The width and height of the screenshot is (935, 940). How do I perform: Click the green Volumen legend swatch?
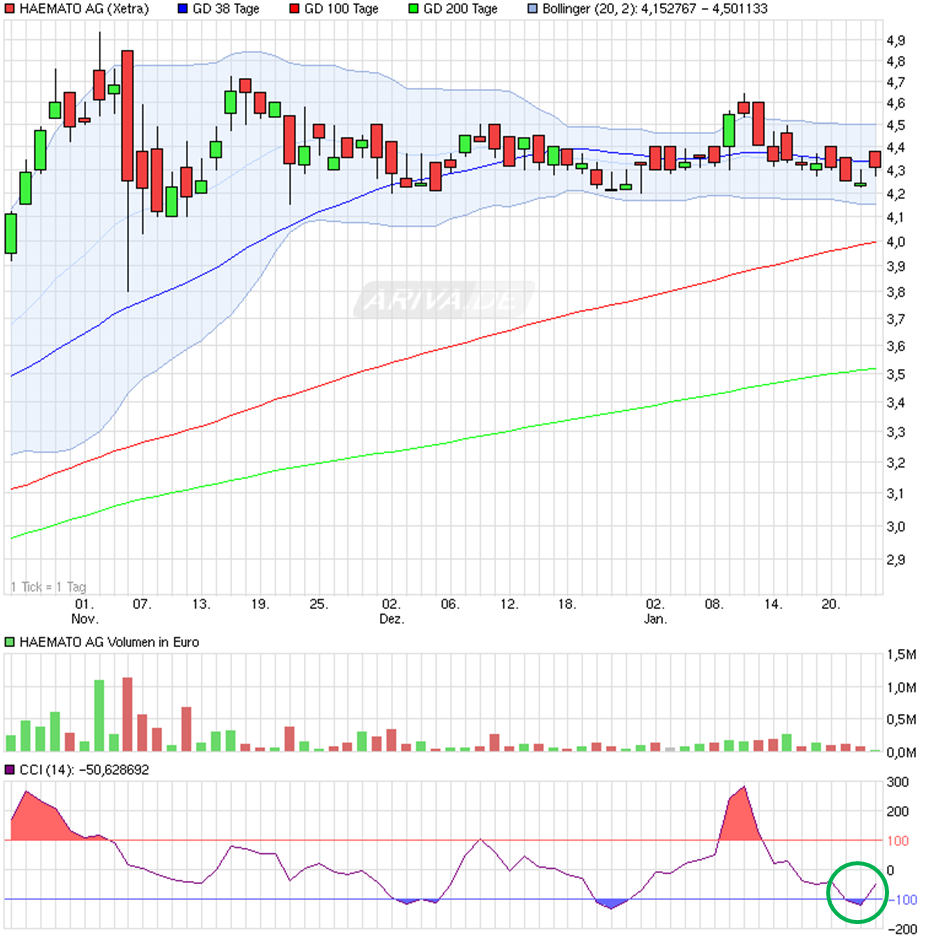click(10, 642)
